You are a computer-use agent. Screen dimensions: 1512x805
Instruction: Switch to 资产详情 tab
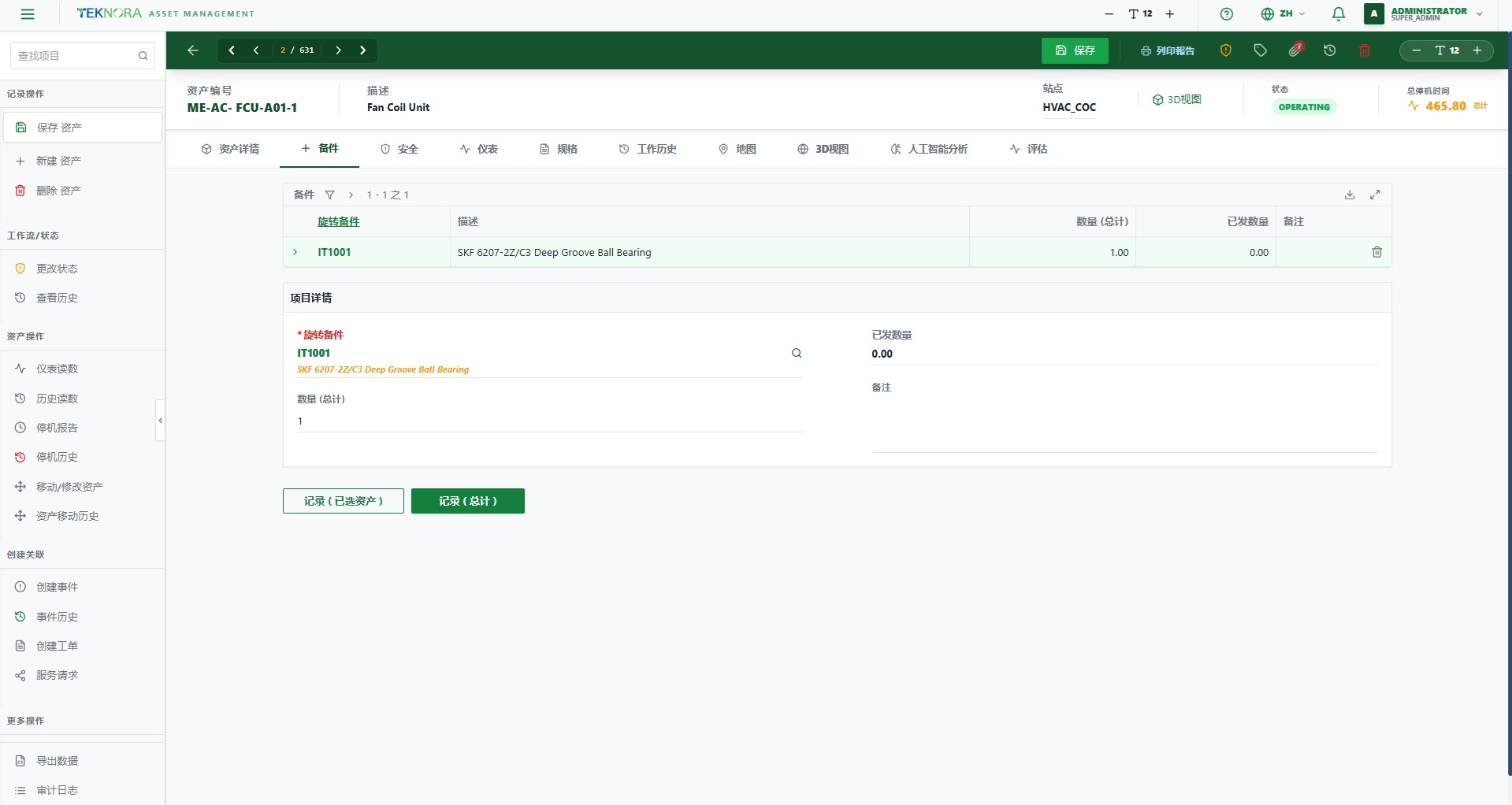point(230,149)
